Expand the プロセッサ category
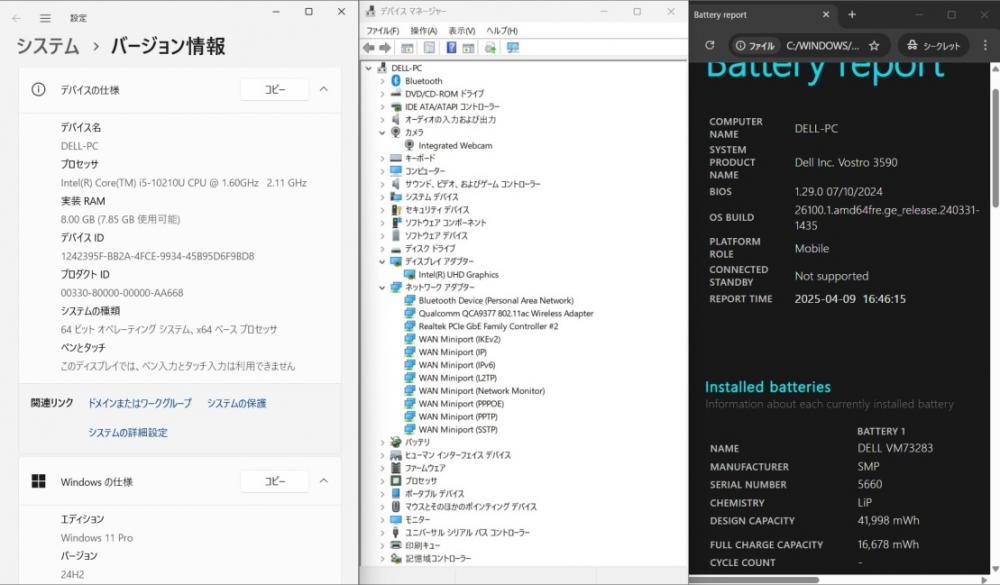This screenshot has width=1000, height=585. click(x=382, y=480)
